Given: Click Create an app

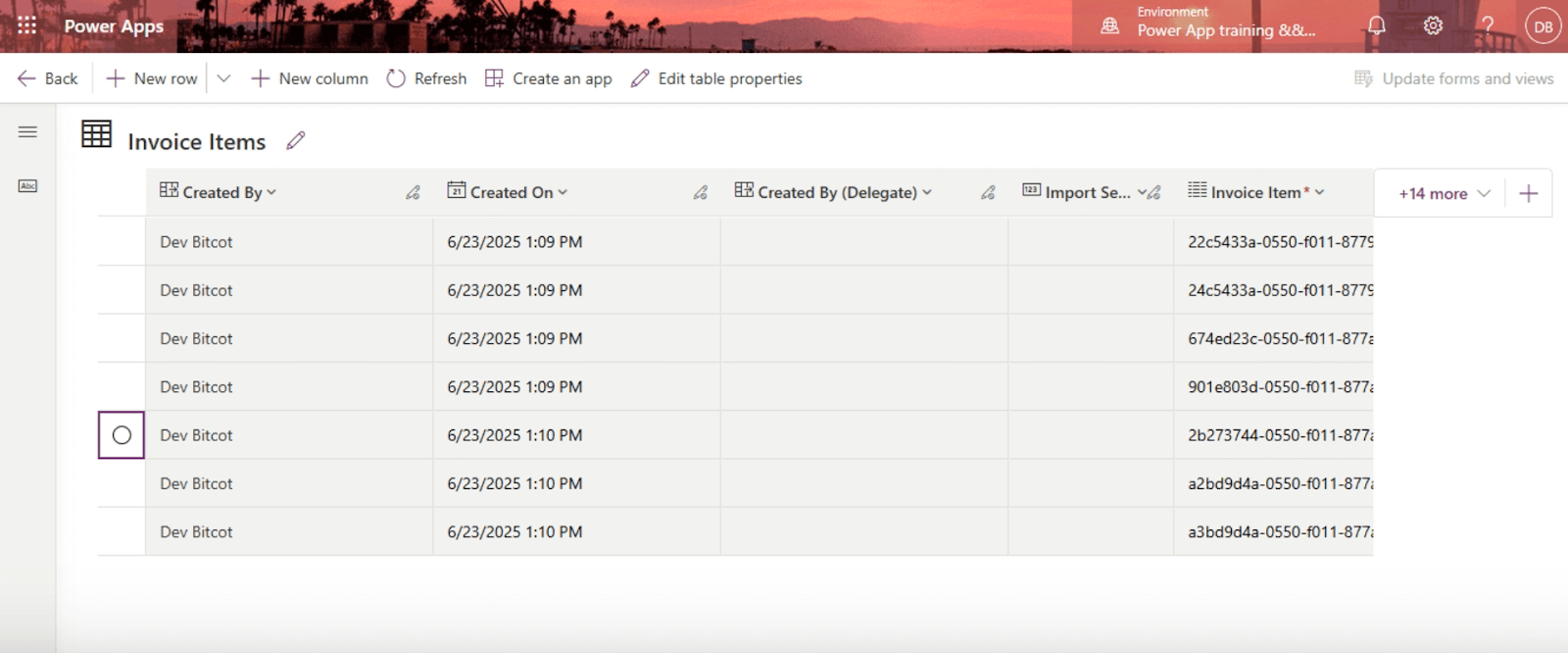Looking at the screenshot, I should [549, 78].
